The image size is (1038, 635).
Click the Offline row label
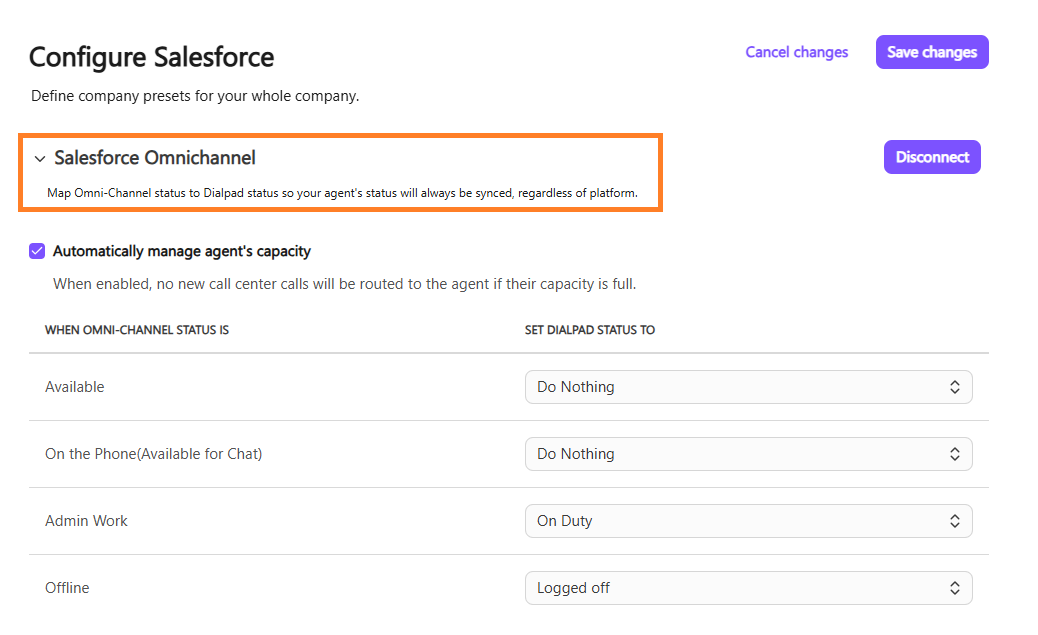coord(67,588)
